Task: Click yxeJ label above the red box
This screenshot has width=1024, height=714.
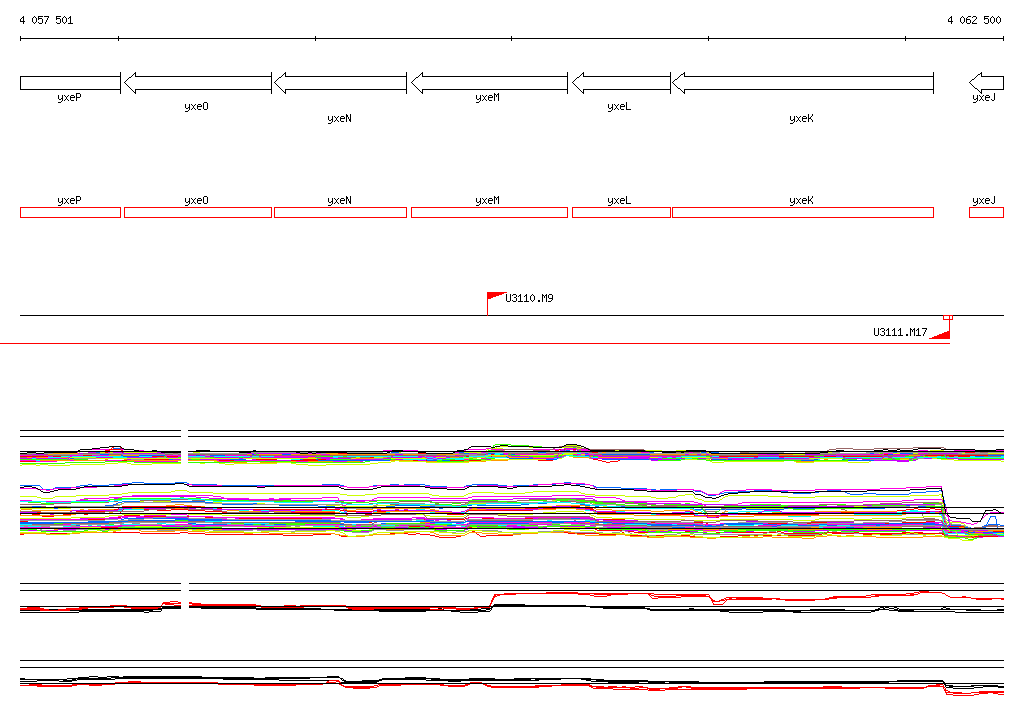Action: [984, 201]
